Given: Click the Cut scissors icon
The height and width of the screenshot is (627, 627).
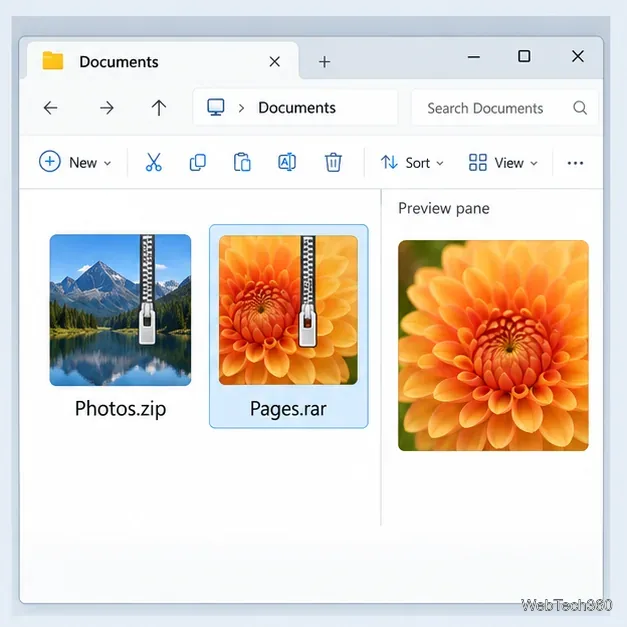Looking at the screenshot, I should (154, 162).
